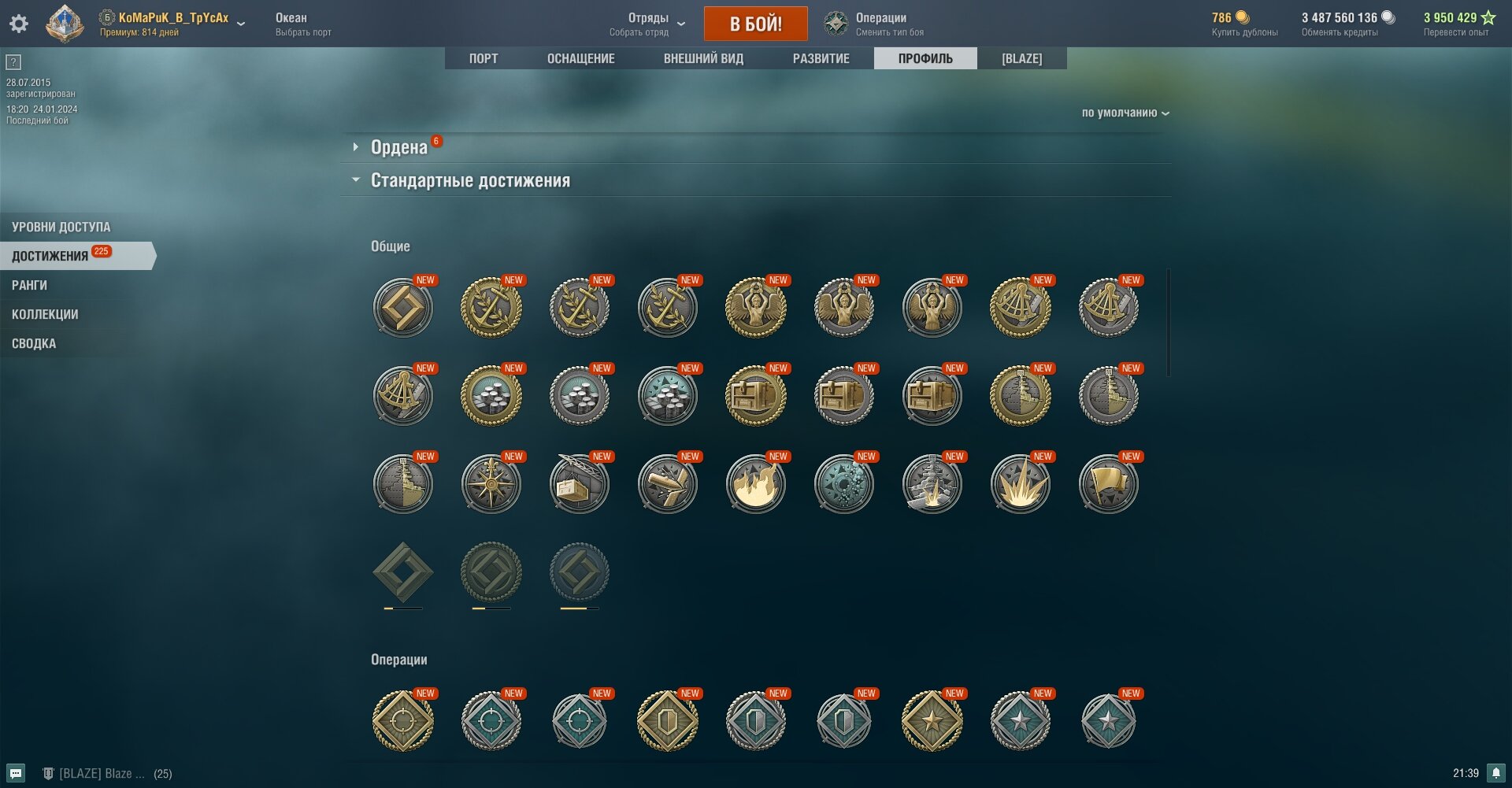
Task: Open settings gear in top-left corner
Action: click(x=19, y=24)
